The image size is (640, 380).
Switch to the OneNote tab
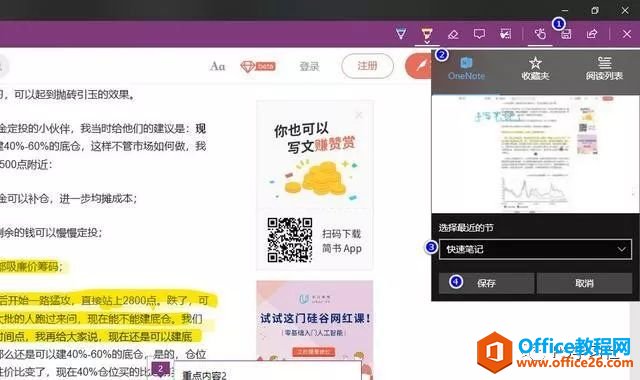coord(466,69)
